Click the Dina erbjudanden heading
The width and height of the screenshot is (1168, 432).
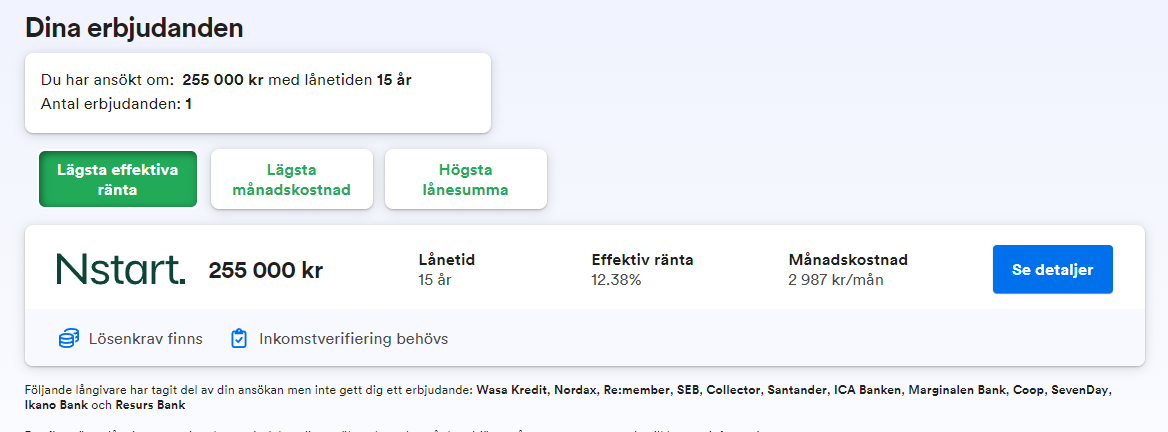[x=134, y=28]
